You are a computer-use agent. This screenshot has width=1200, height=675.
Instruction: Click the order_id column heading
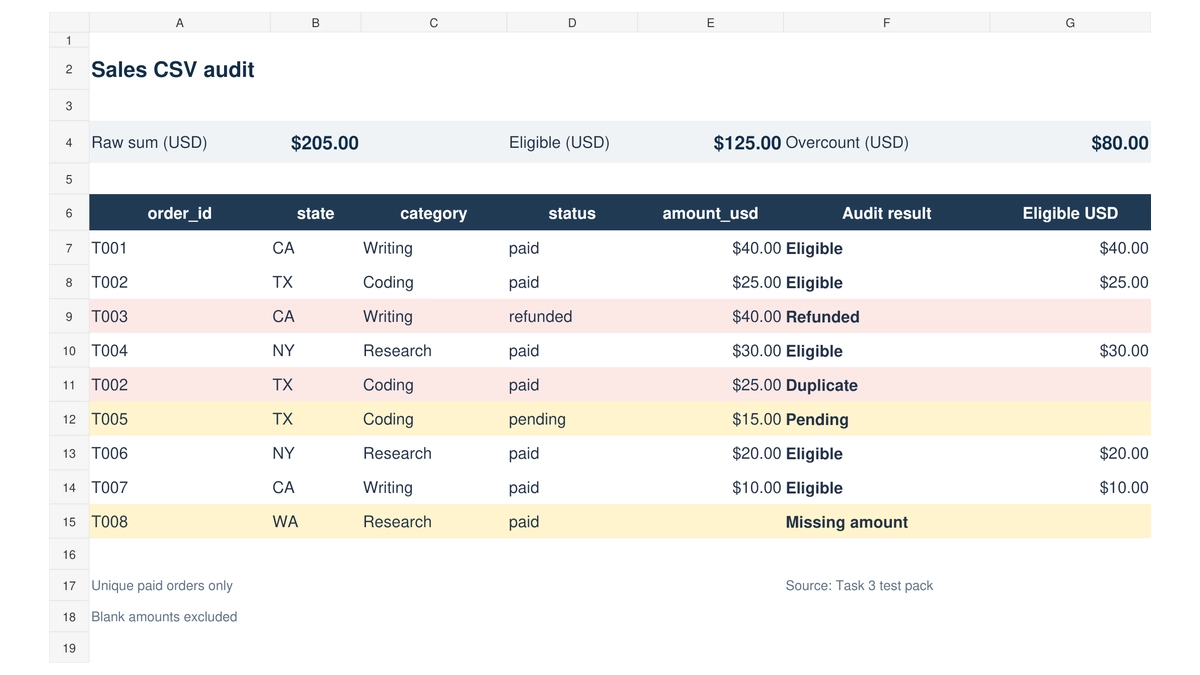(x=179, y=213)
